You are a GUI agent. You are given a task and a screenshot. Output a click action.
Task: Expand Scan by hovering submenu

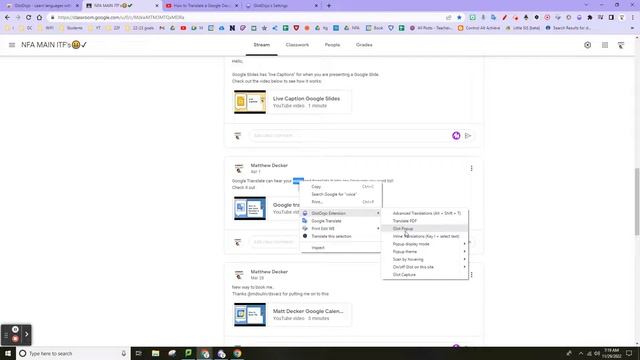pos(425,259)
